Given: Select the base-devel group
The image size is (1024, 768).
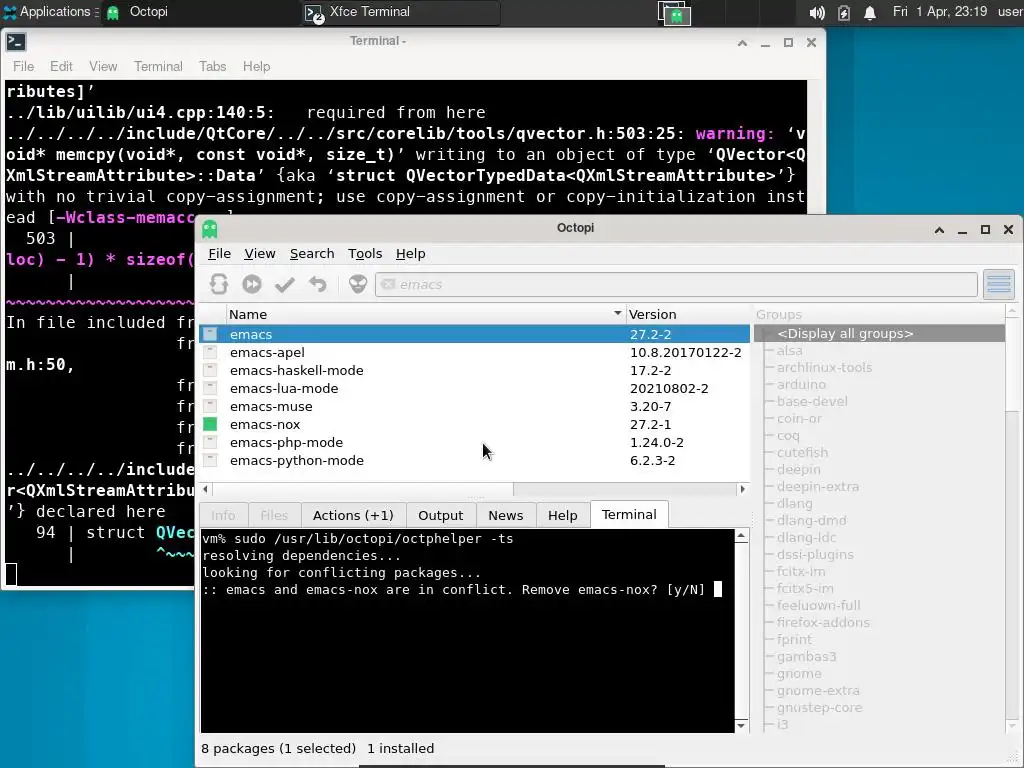Looking at the screenshot, I should click(812, 402).
